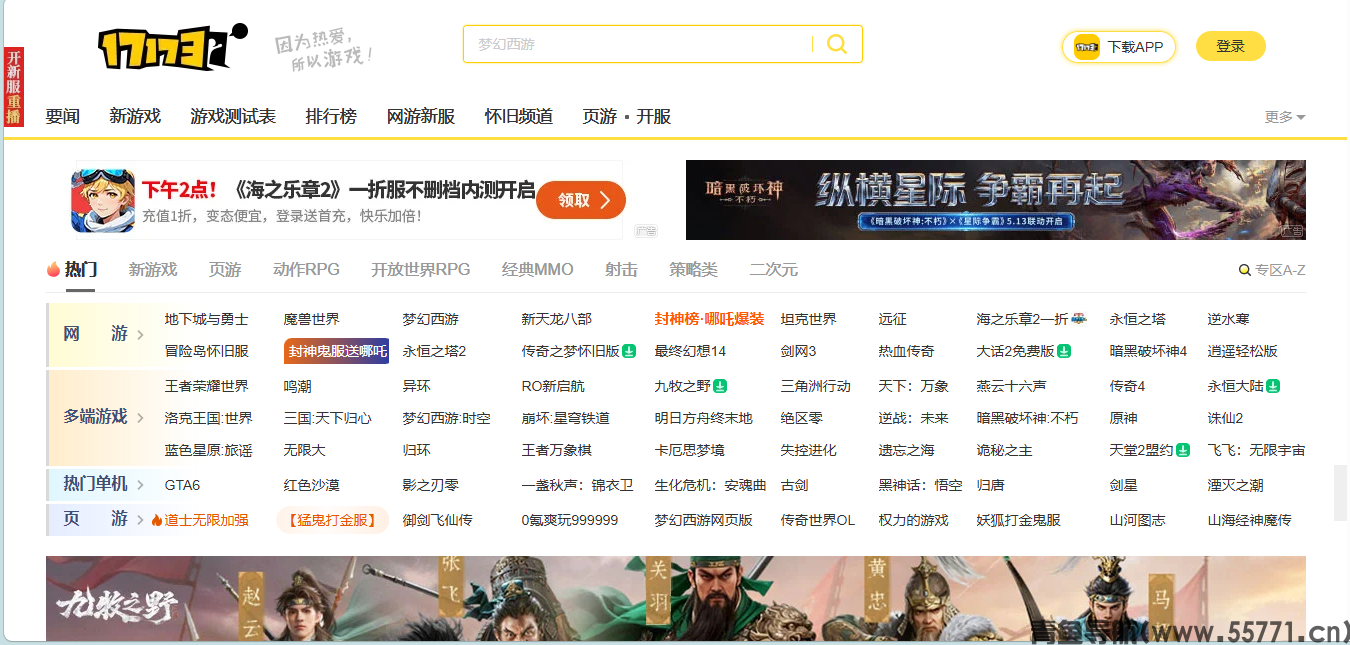Image resolution: width=1350 pixels, height=645 pixels.
Task: Switch to the 开放世界RPG tab
Action: click(x=420, y=270)
